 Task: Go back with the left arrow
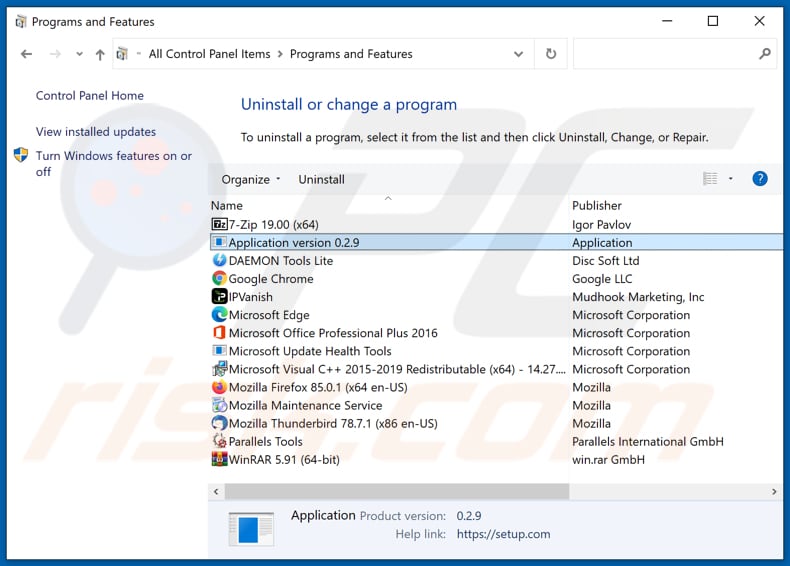point(27,54)
